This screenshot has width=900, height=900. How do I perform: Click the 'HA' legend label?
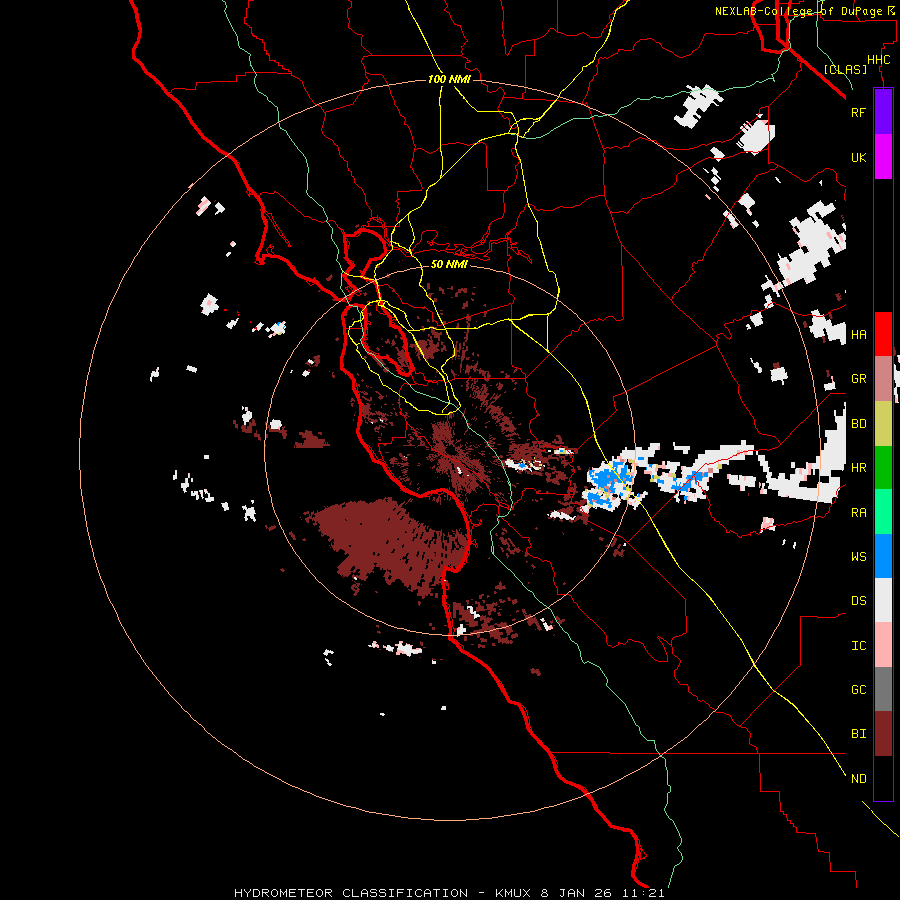pos(859,335)
